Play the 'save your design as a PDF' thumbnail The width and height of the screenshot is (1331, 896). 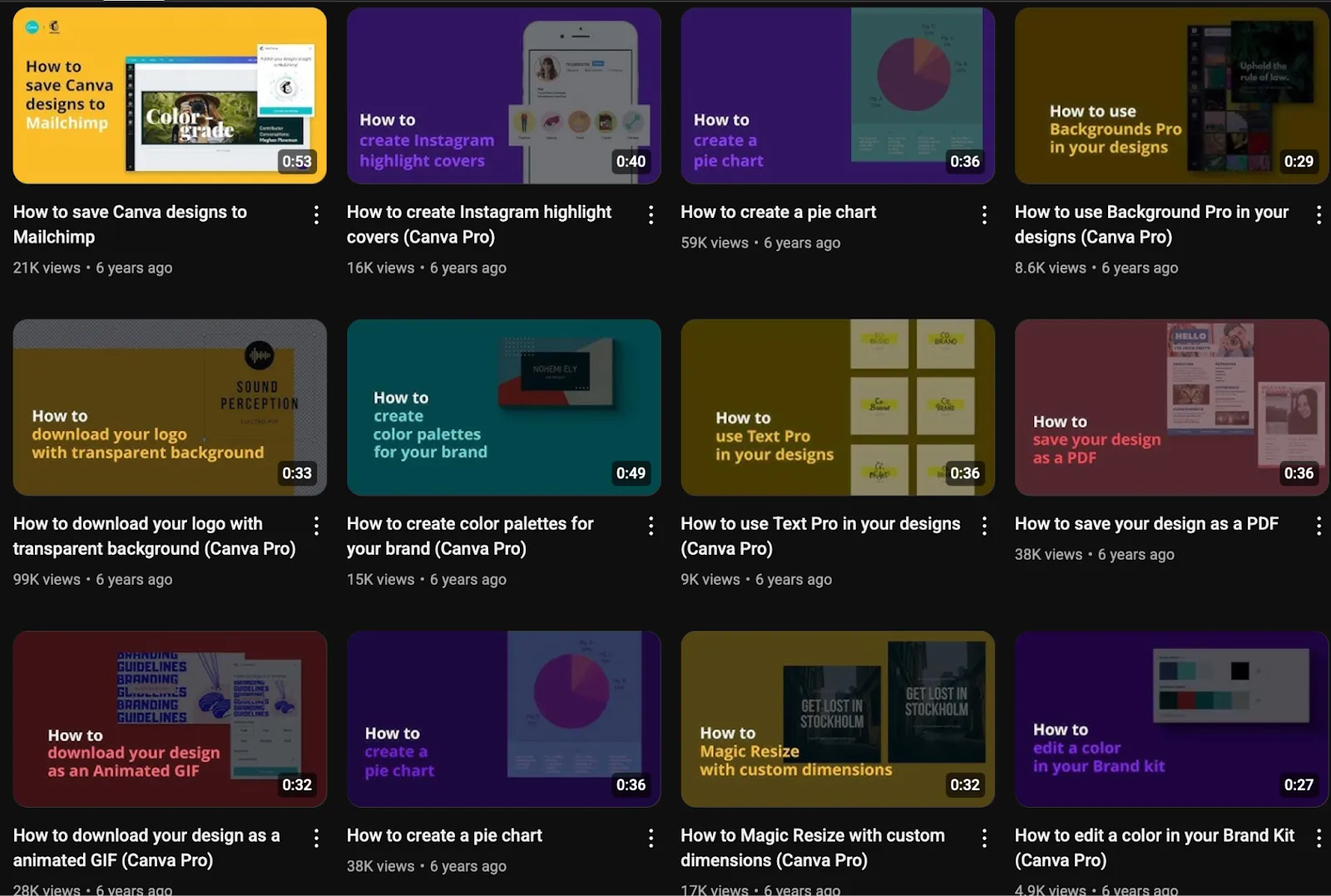pos(1171,408)
